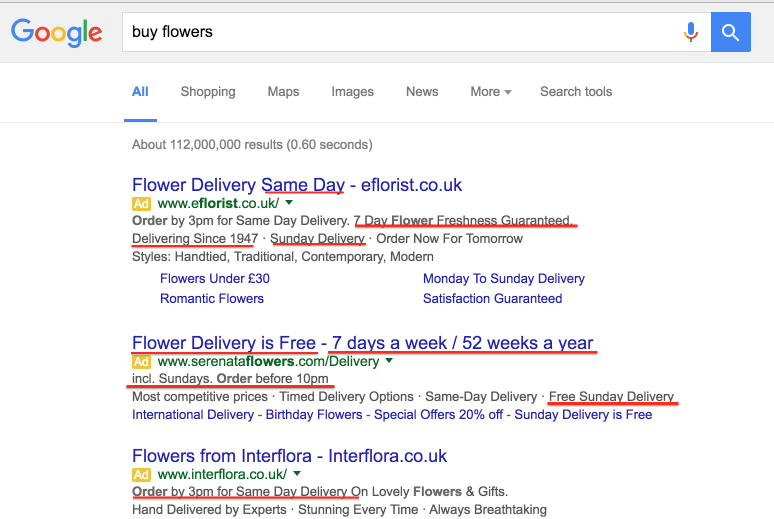Expand the More dropdown menu
774x519 pixels.
click(x=490, y=92)
